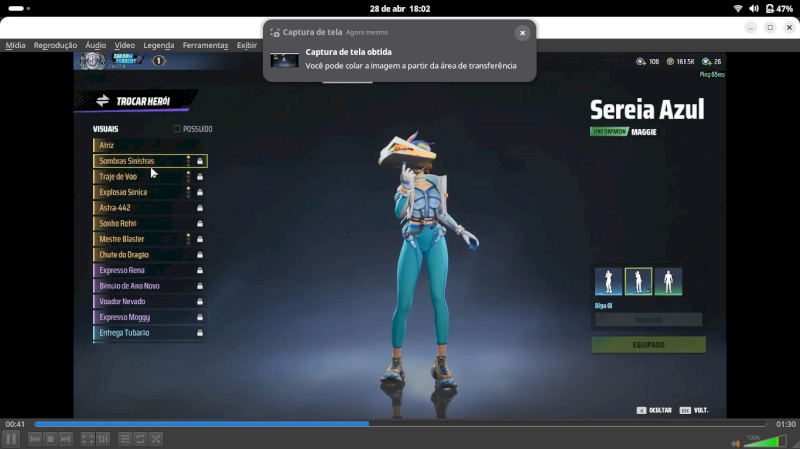This screenshot has height=449, width=800.
Task: Click variants dots on Explosão Sônica row
Action: [188, 192]
